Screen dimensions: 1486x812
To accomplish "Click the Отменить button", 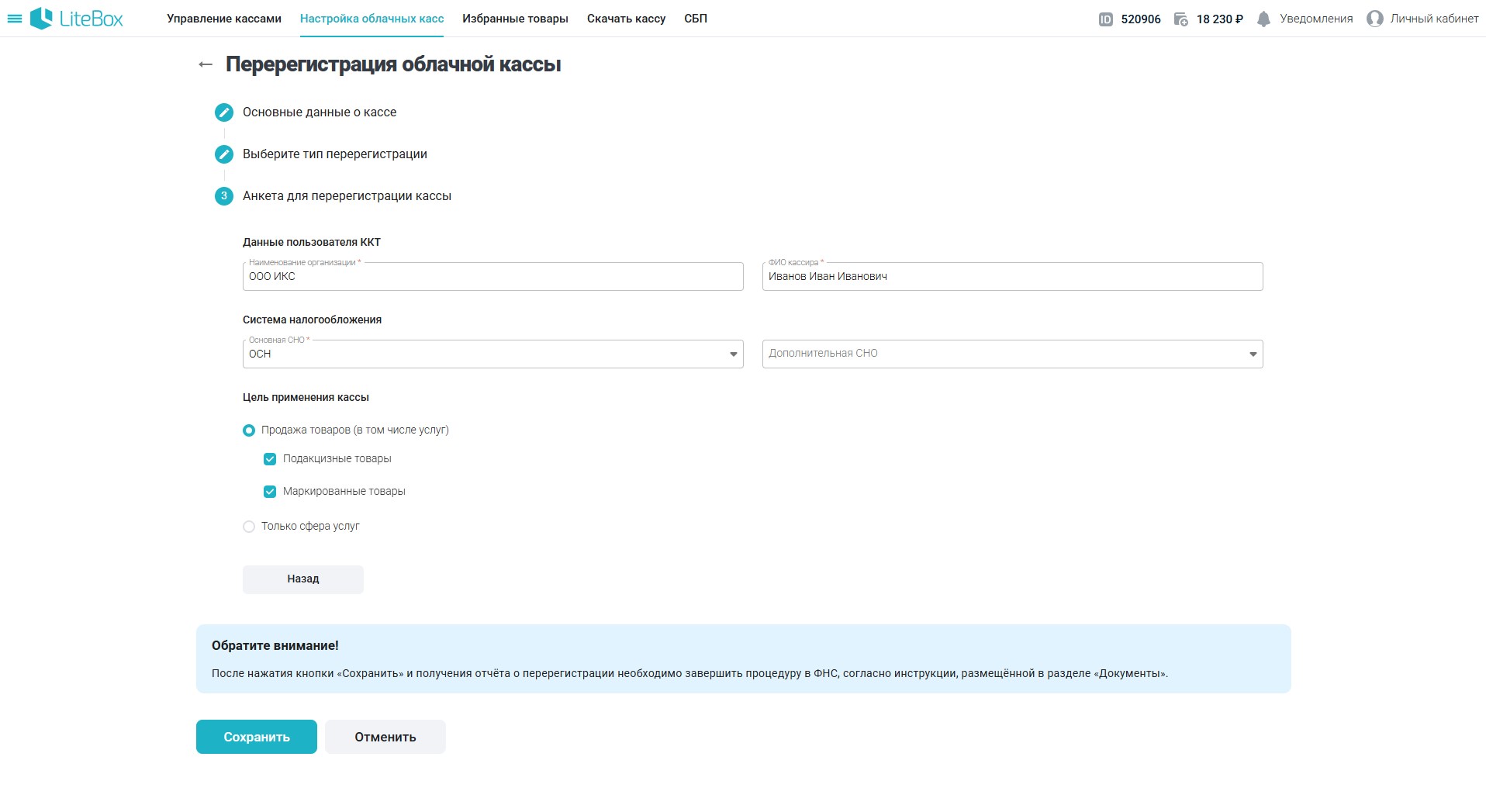I will [x=385, y=737].
